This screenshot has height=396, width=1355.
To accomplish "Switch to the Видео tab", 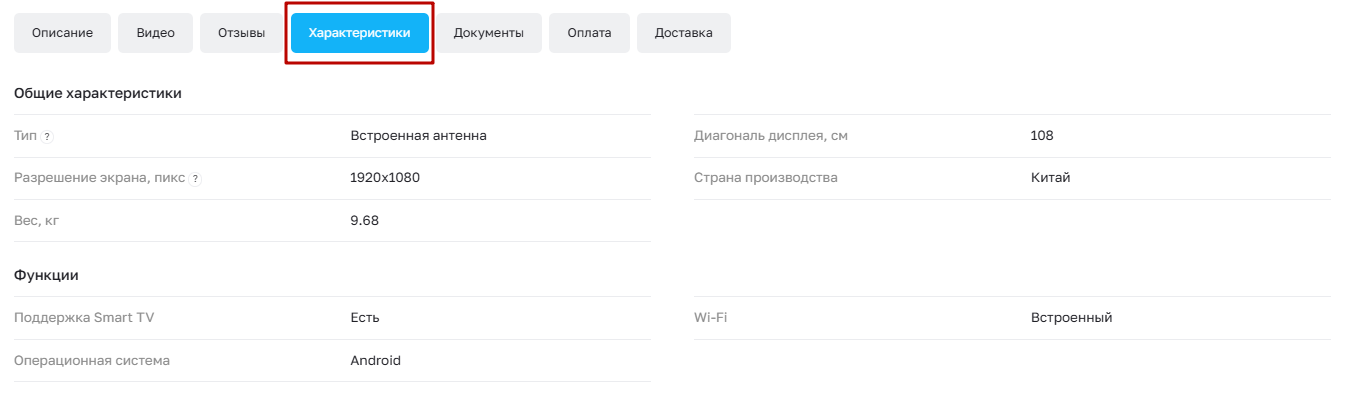I will point(155,33).
